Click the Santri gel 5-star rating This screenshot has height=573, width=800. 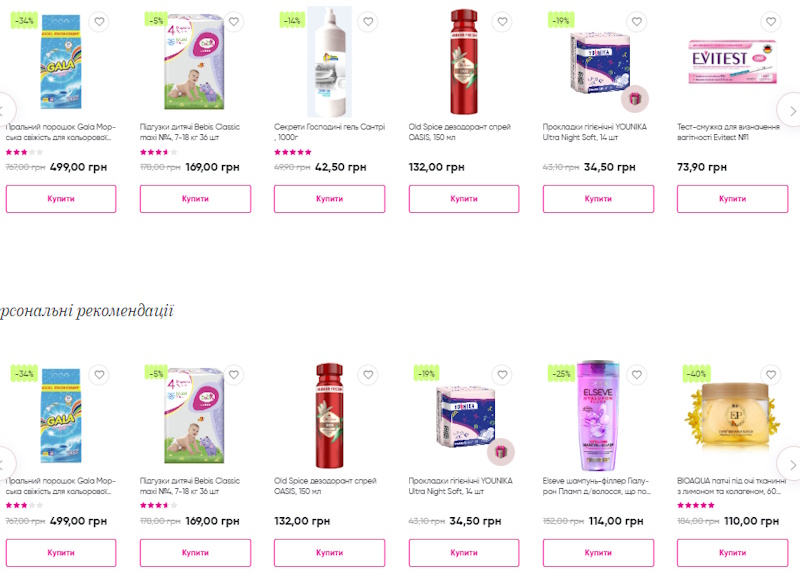point(292,152)
